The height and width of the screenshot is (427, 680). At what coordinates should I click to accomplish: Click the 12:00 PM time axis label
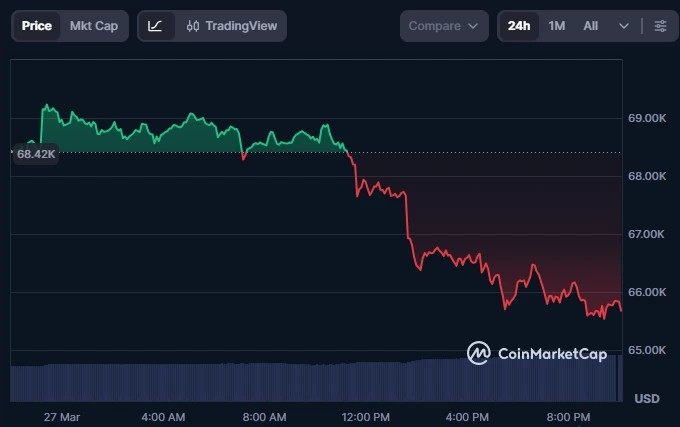[365, 416]
